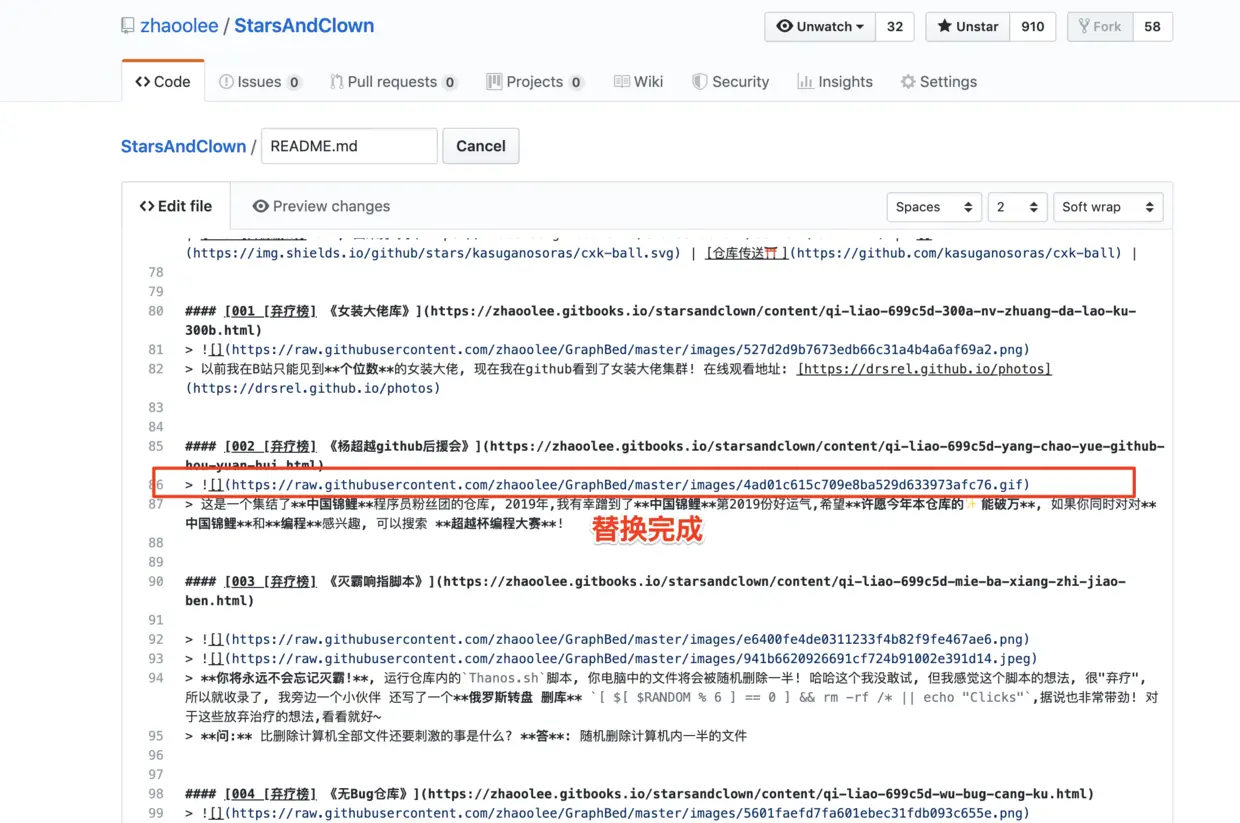The width and height of the screenshot is (1240, 823).
Task: Click the Settings tab gear icon
Action: 908,82
